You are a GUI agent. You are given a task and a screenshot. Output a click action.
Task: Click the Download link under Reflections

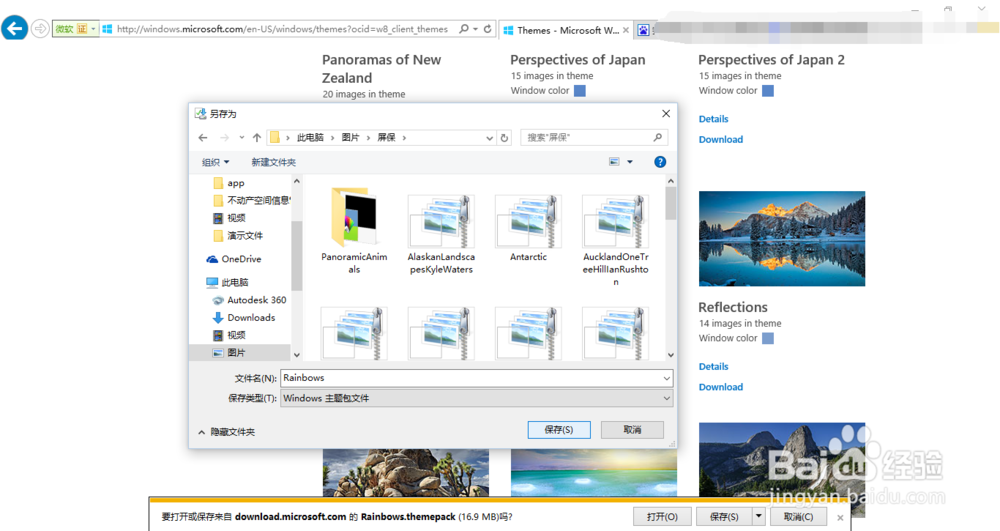(x=721, y=387)
